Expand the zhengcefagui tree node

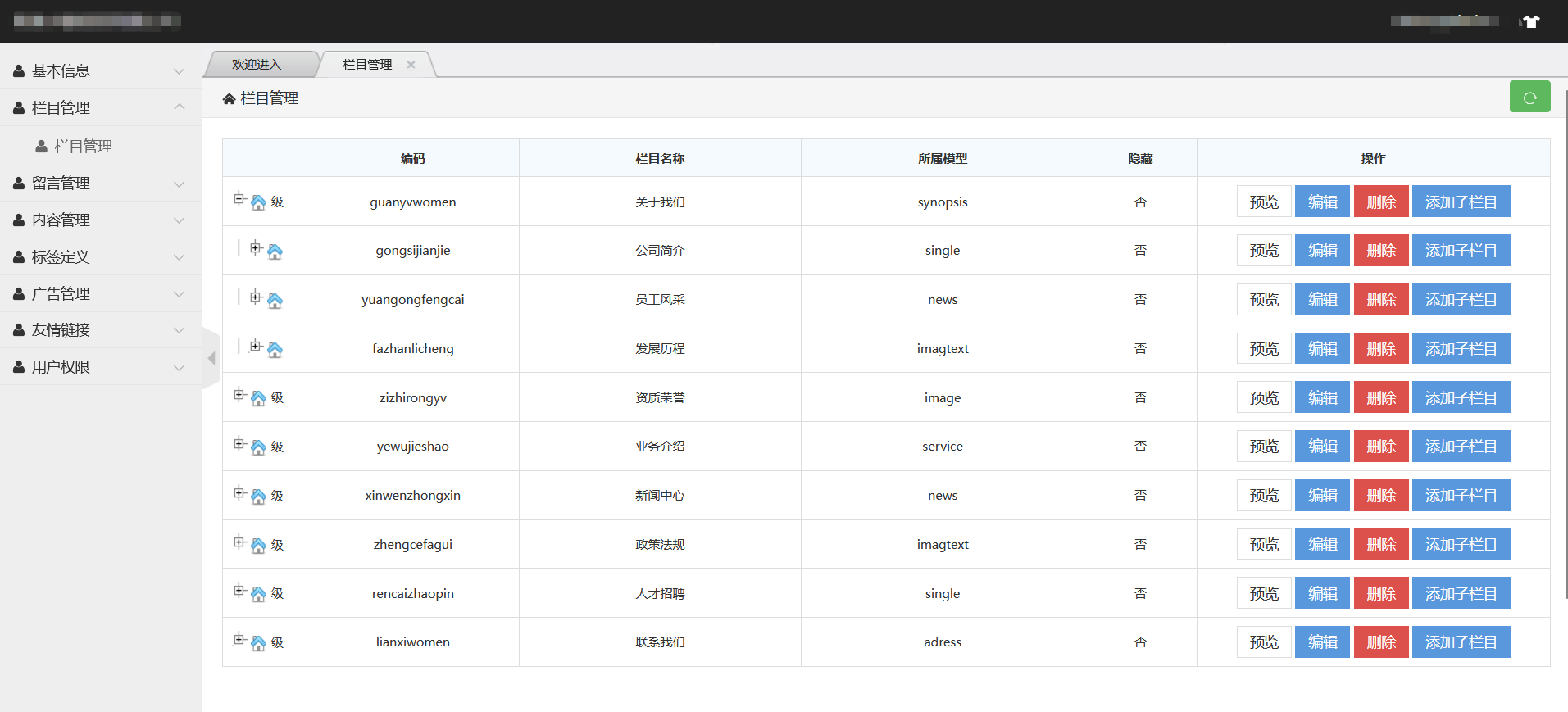pyautogui.click(x=239, y=542)
